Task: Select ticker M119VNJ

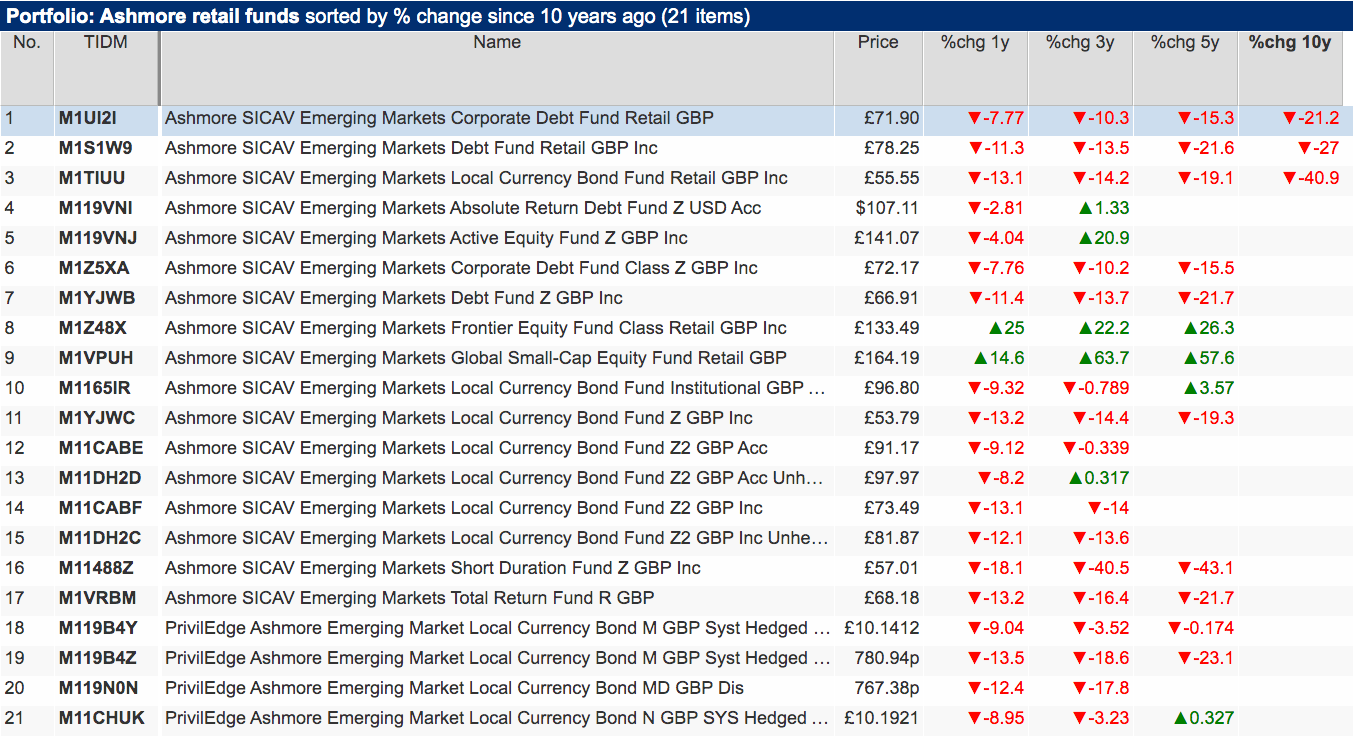Action: click(97, 238)
